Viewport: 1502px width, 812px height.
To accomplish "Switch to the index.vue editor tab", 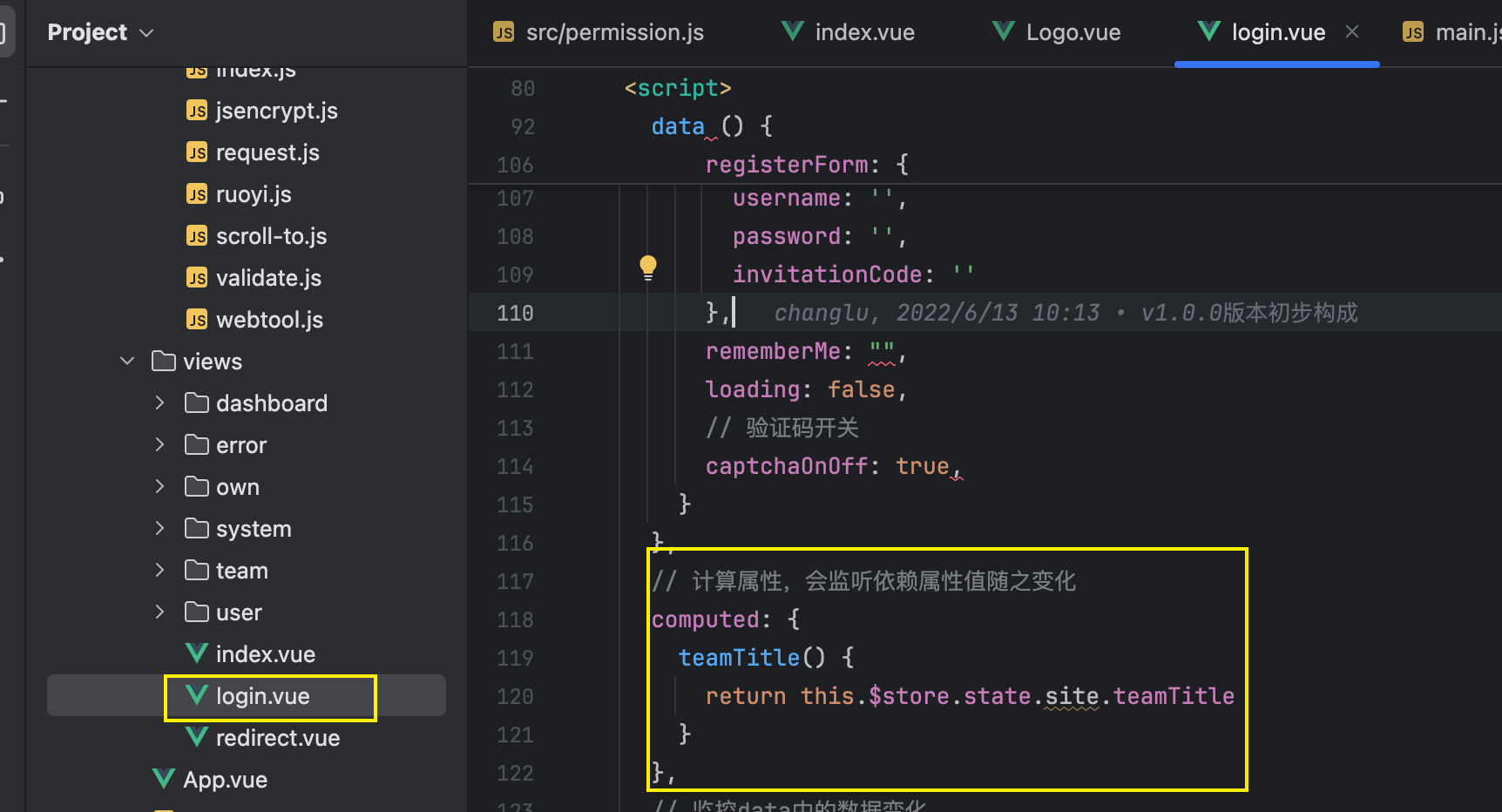I will 848,32.
